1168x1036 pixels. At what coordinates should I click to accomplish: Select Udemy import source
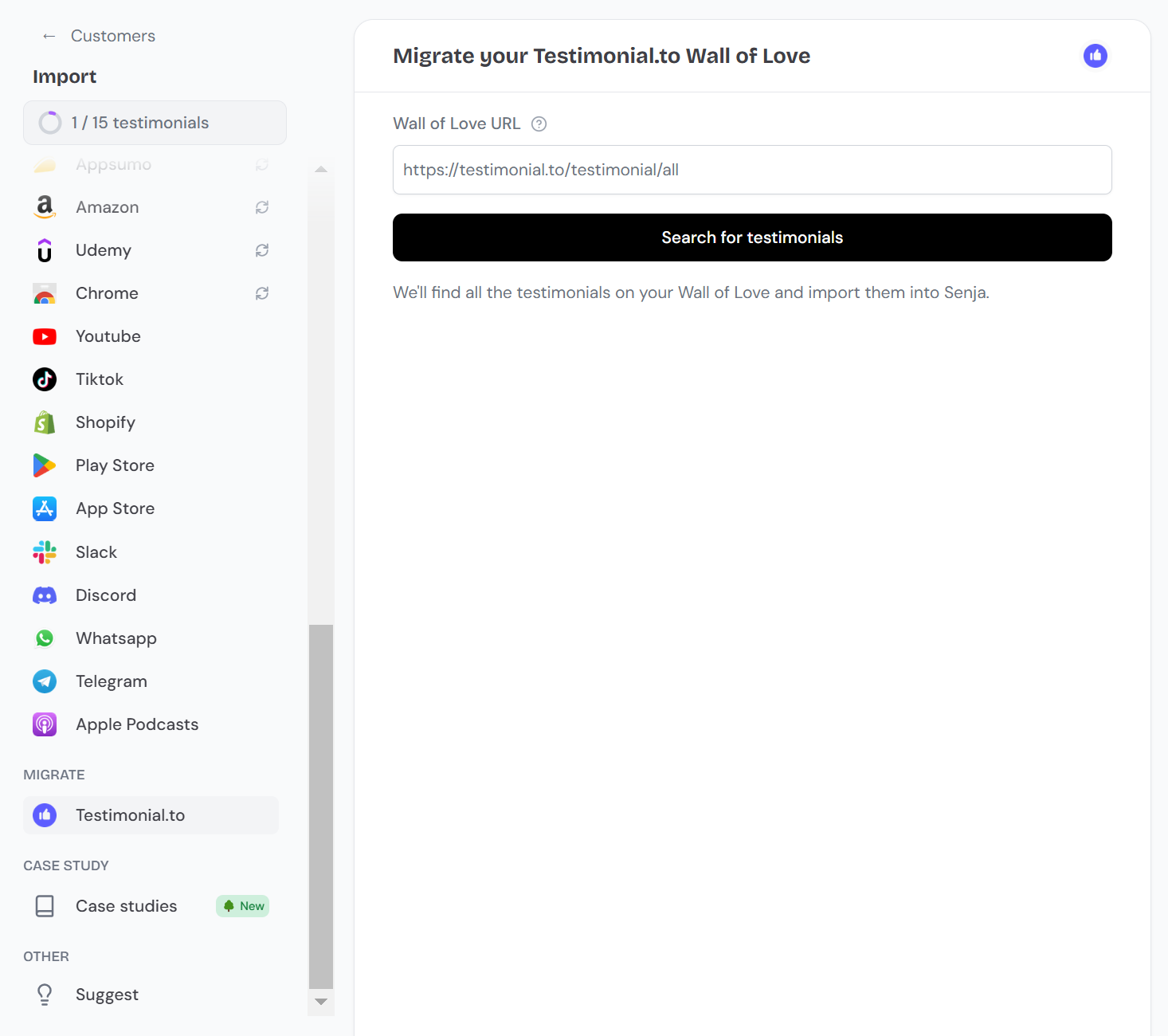tap(151, 250)
